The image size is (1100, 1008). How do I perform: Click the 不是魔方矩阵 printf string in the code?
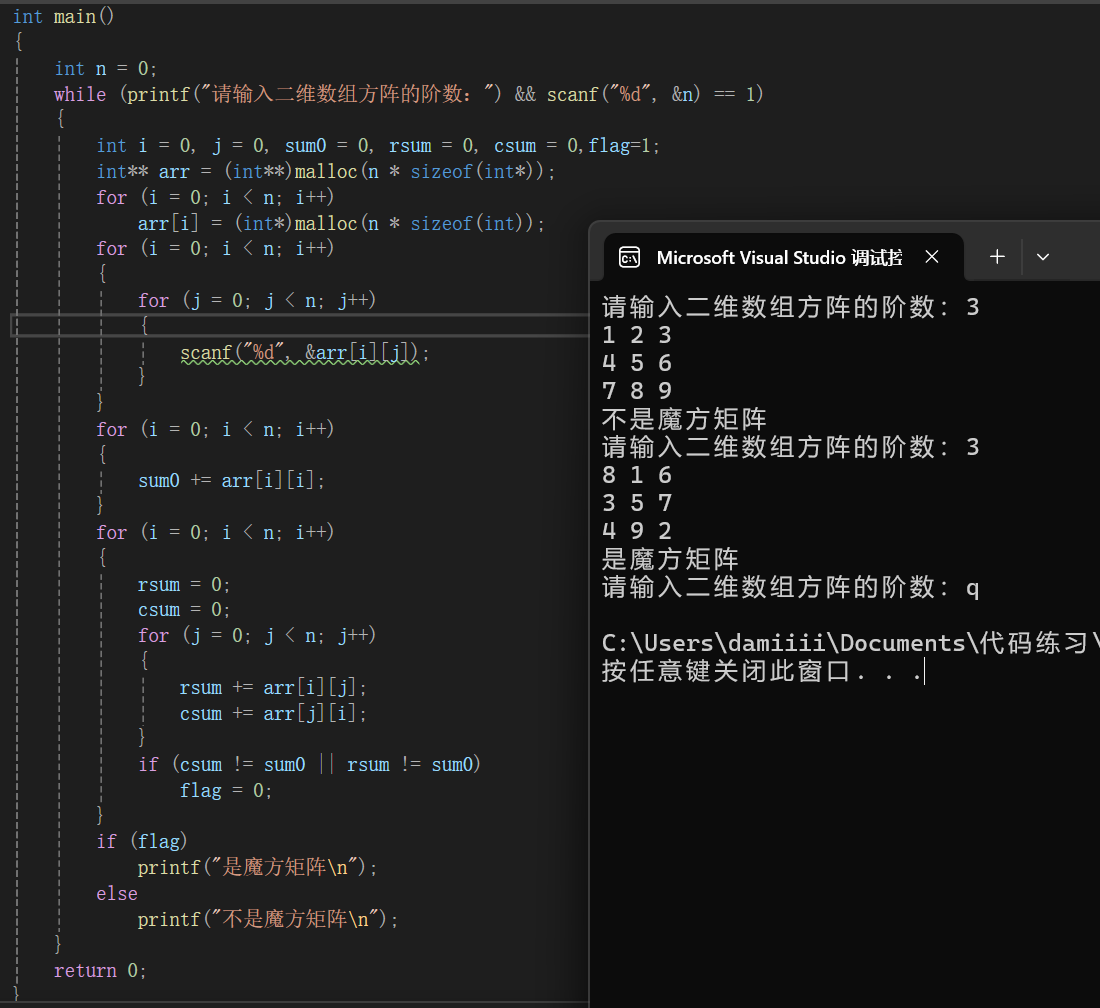pos(290,919)
